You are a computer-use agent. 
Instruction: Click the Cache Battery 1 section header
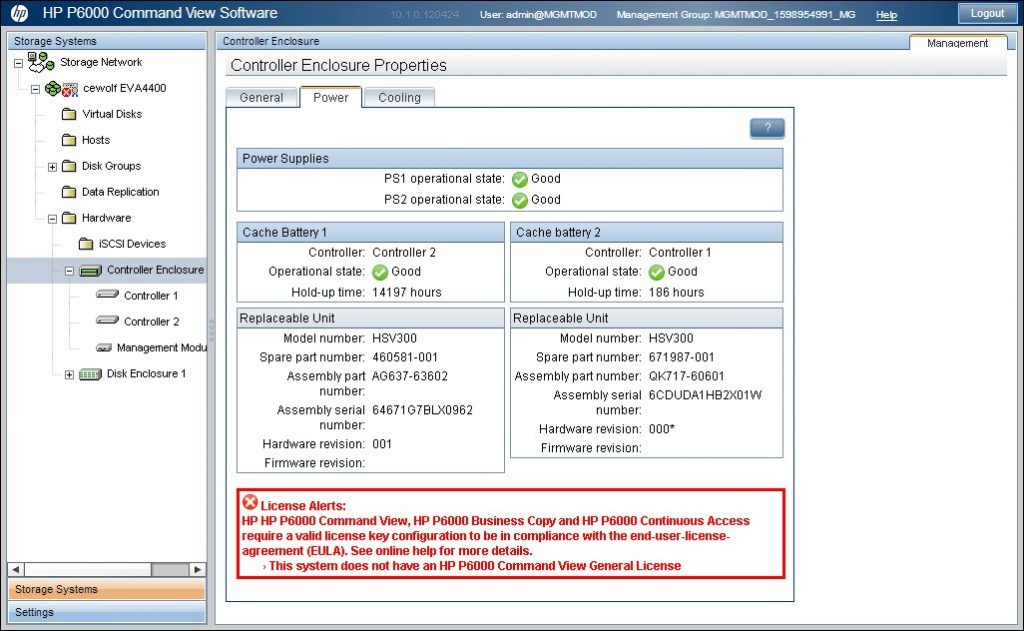pos(370,233)
